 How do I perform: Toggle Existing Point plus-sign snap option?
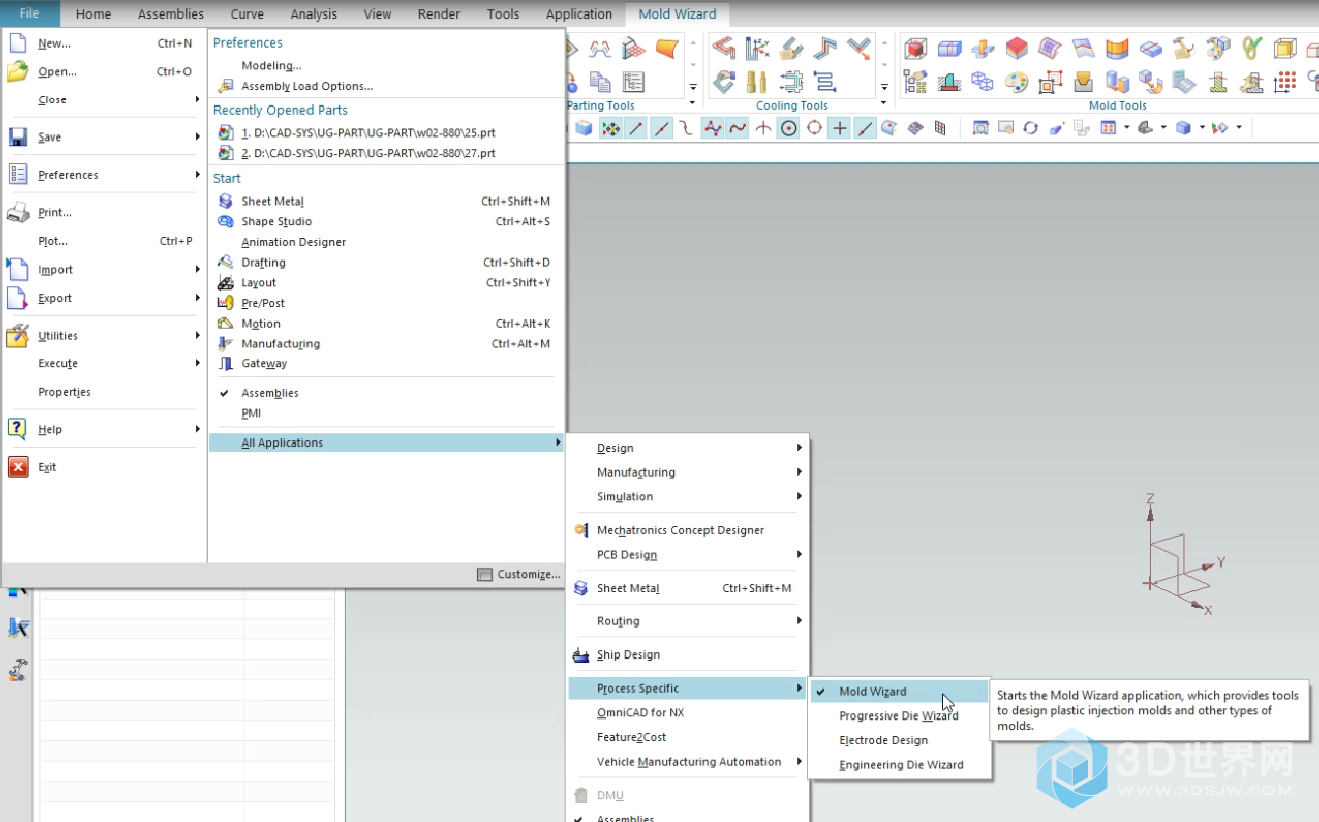pos(840,128)
